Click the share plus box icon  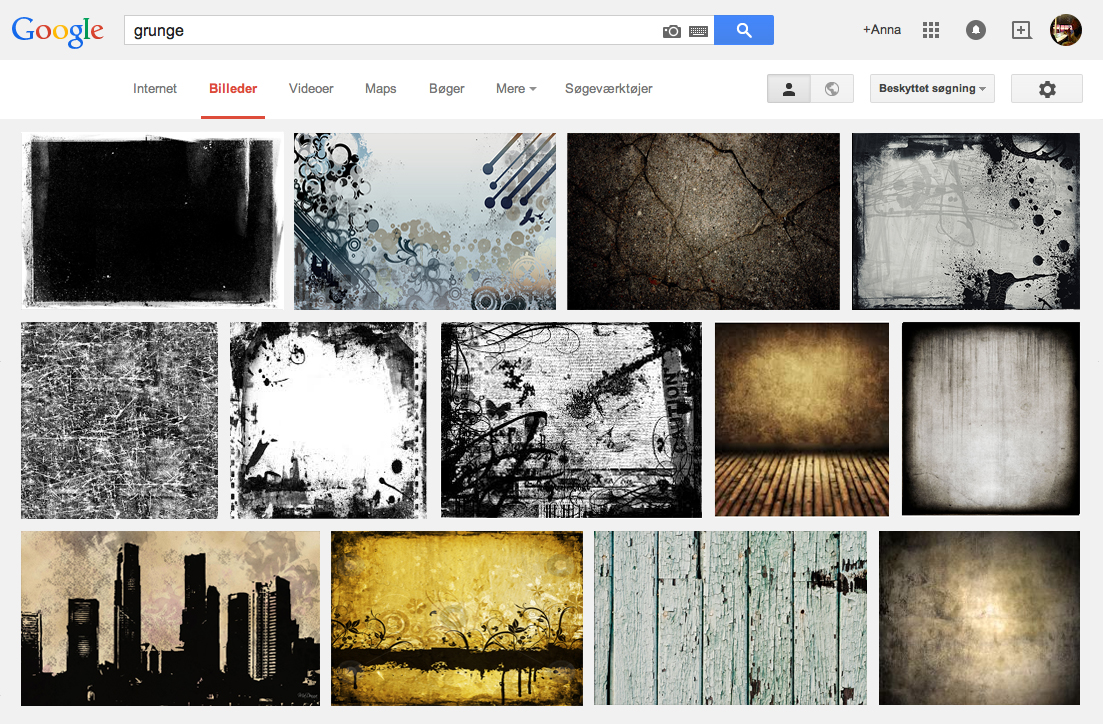coord(1021,30)
